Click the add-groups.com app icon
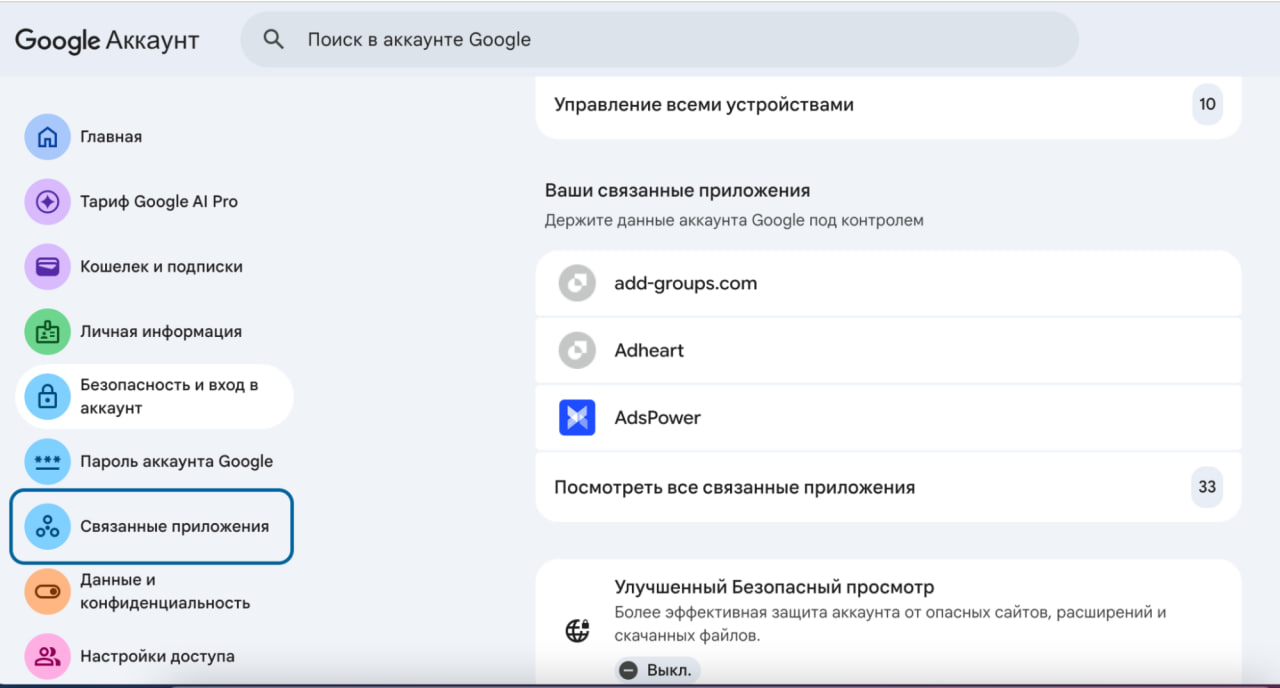Screen dimensions: 1280x688 (577, 284)
